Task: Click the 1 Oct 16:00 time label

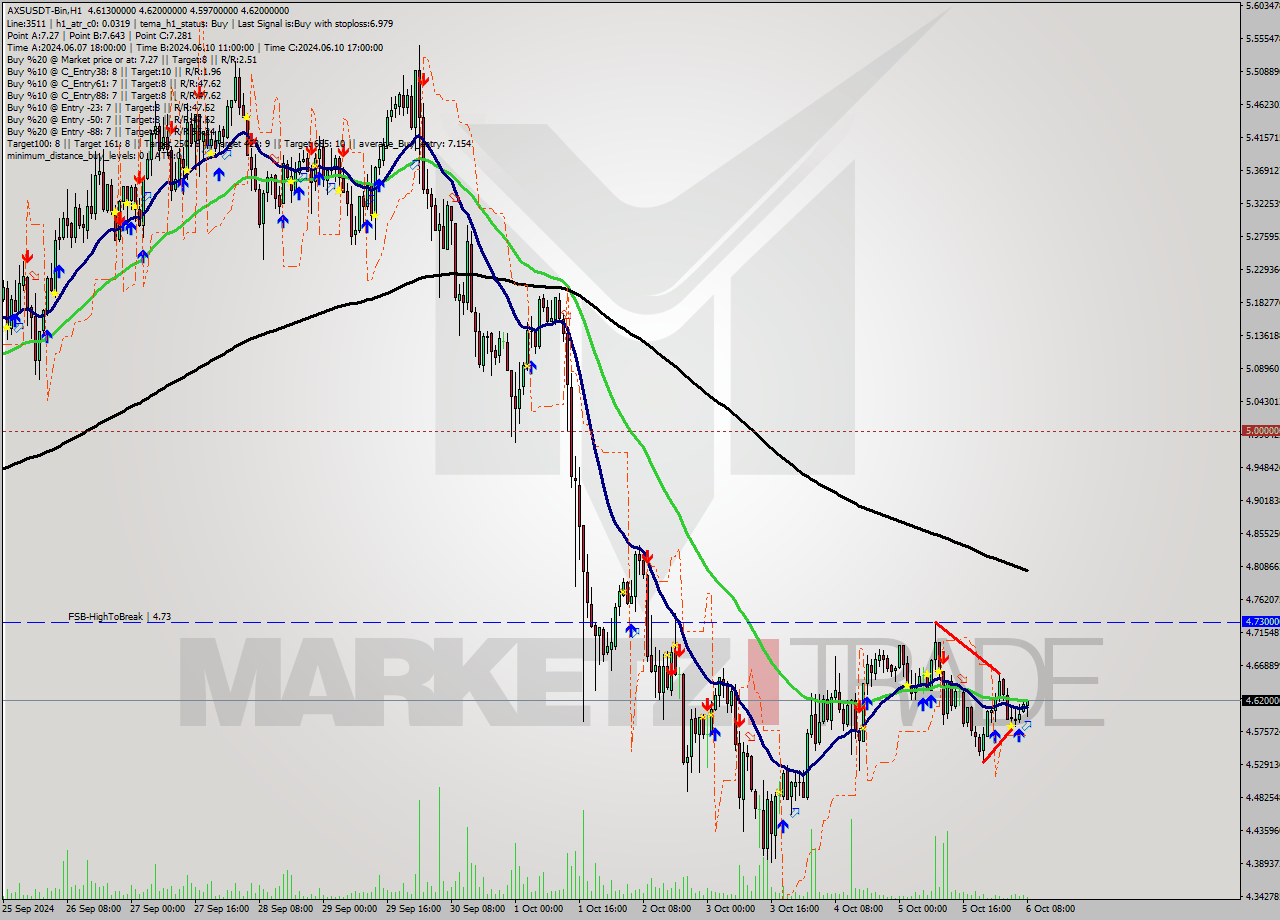Action: 603,909
